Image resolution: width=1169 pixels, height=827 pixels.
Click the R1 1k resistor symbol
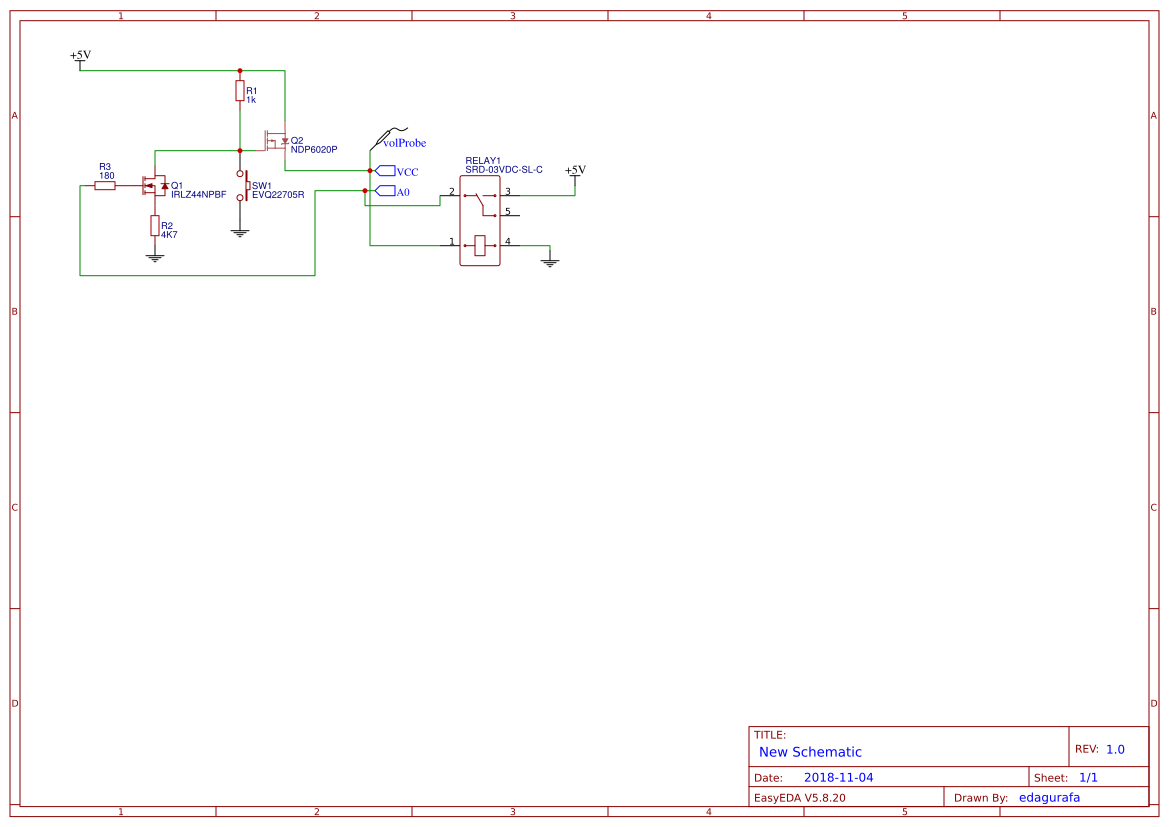point(240,91)
